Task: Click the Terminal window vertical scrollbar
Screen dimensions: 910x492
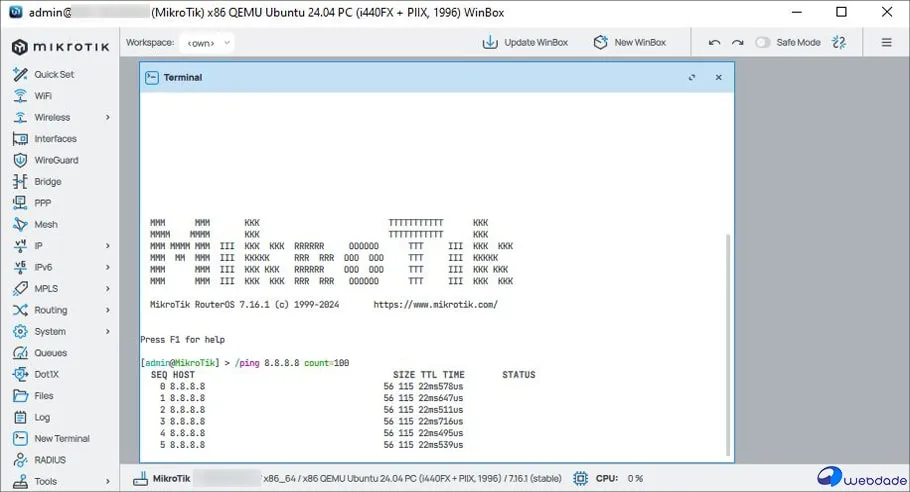Action: pyautogui.click(x=727, y=340)
